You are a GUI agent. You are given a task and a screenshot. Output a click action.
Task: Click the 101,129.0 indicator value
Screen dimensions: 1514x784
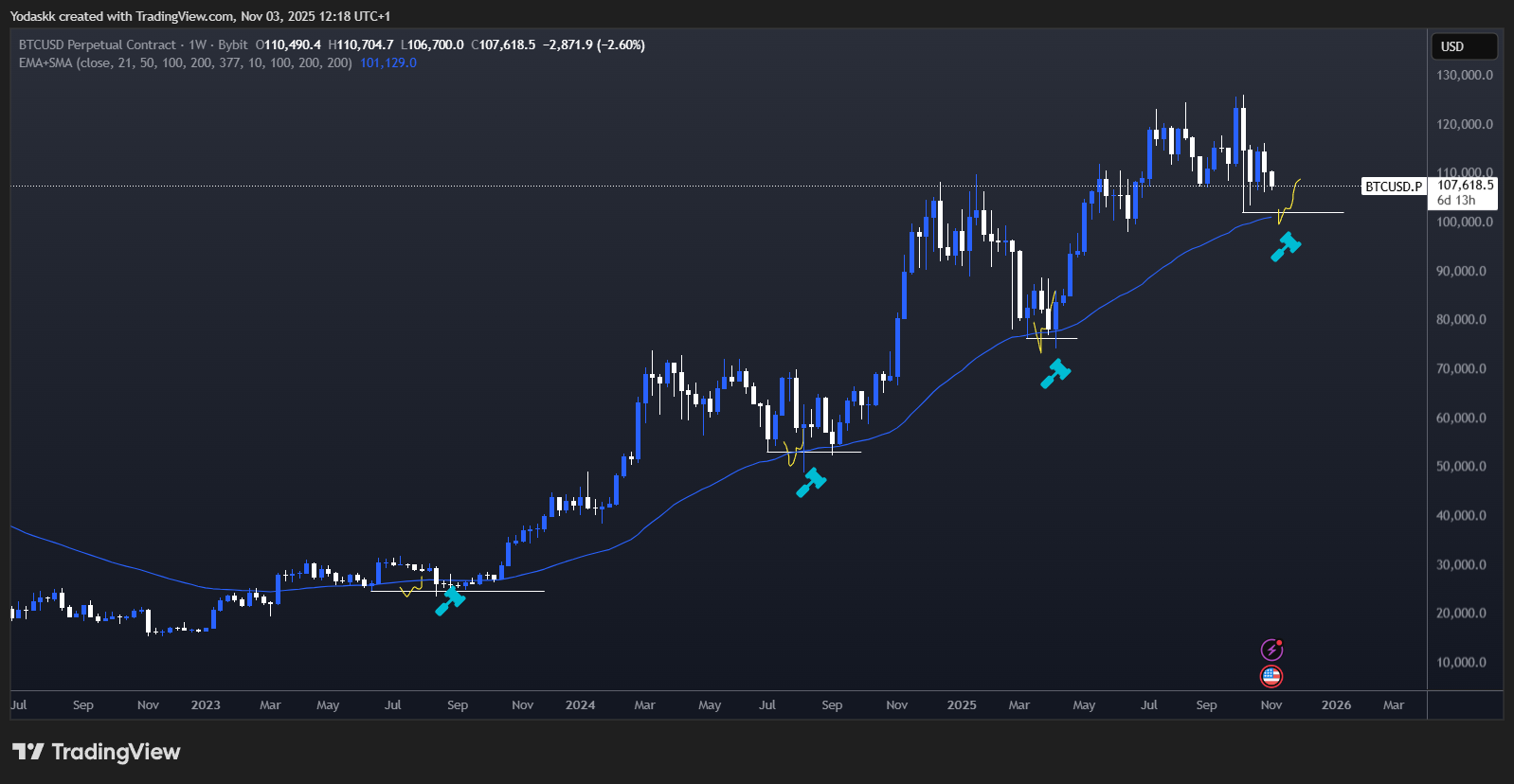(x=388, y=62)
